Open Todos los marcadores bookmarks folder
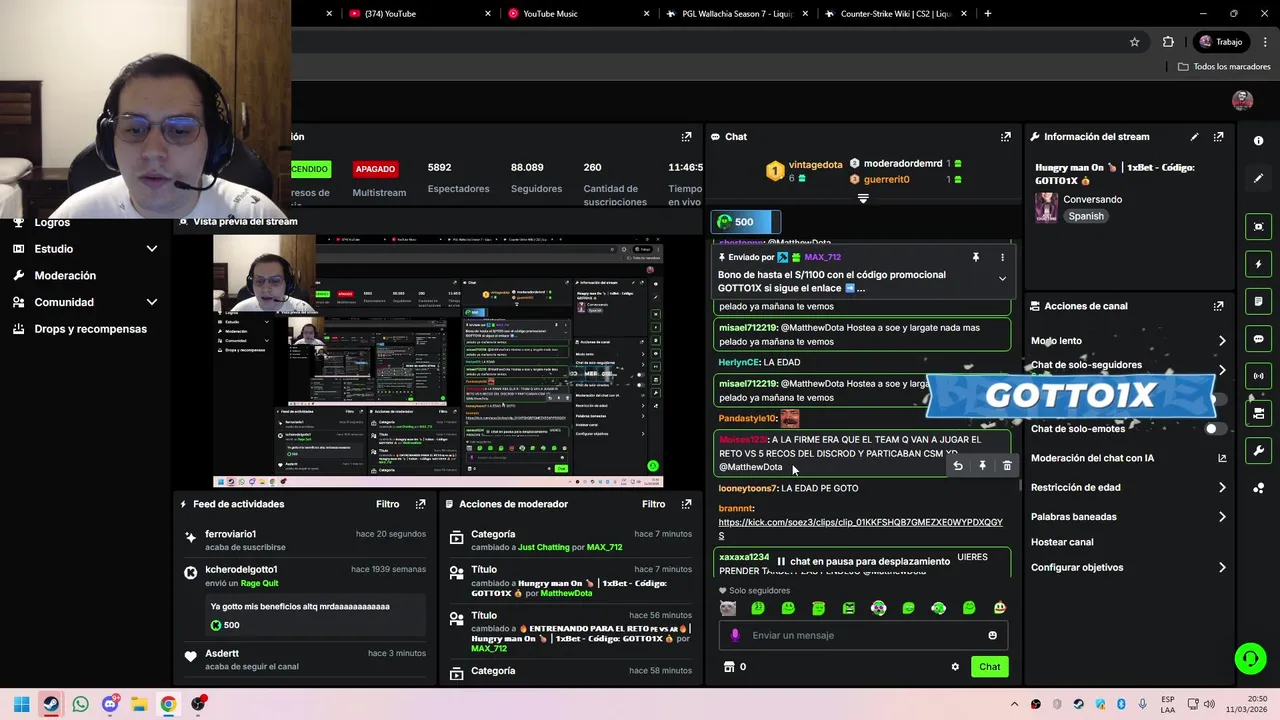 point(1224,67)
